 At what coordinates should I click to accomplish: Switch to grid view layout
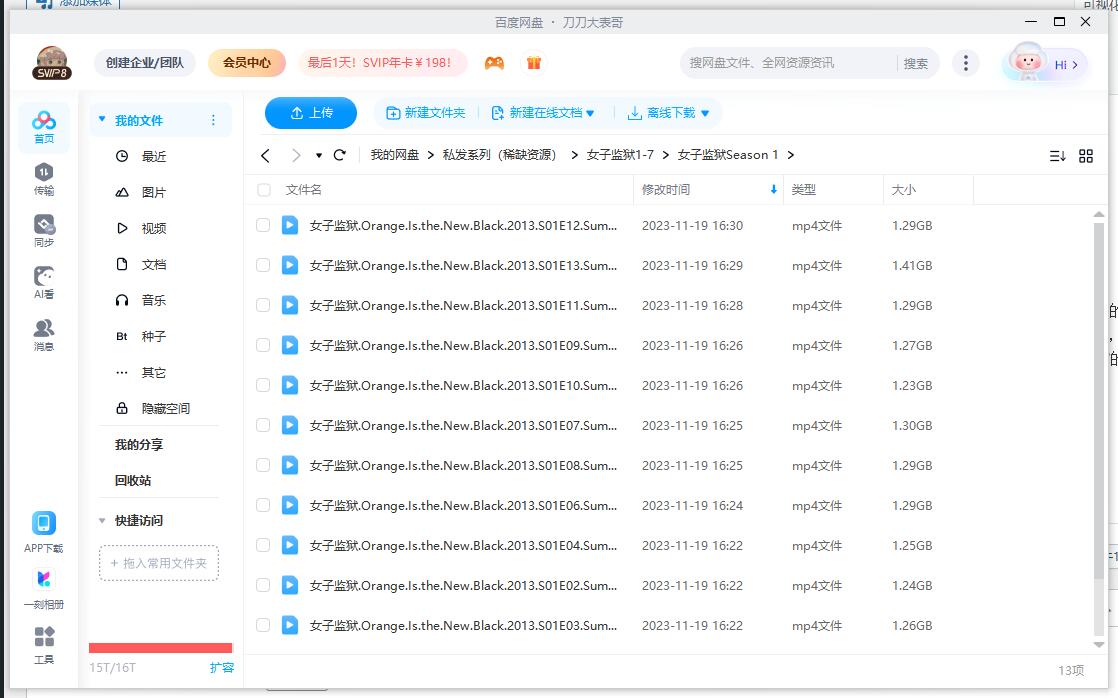click(x=1087, y=155)
